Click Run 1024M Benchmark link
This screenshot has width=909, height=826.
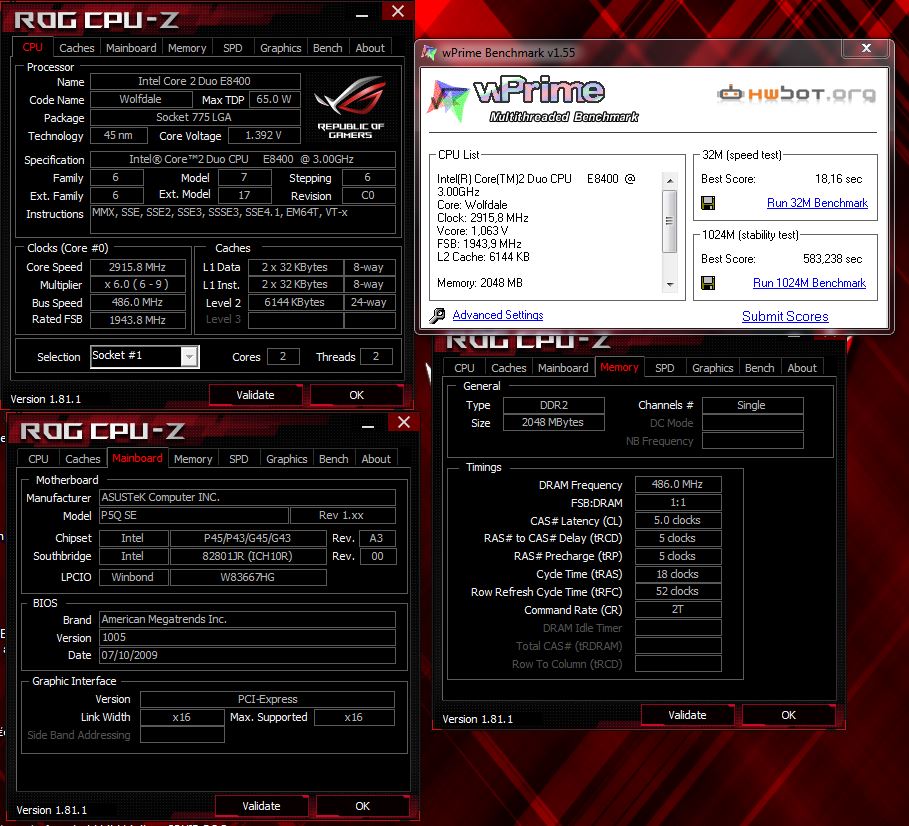coord(809,283)
